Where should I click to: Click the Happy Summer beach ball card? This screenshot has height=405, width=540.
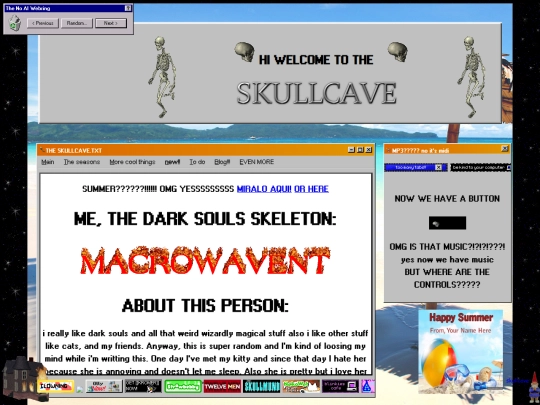coord(460,351)
